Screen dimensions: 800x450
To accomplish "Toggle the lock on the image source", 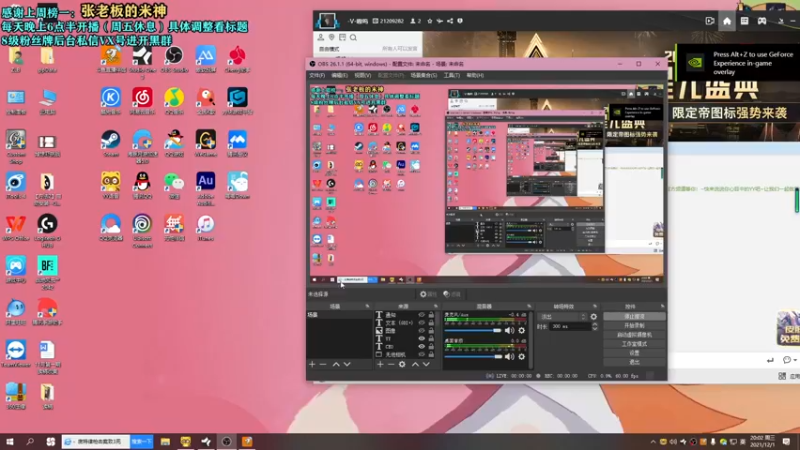I will (x=431, y=331).
